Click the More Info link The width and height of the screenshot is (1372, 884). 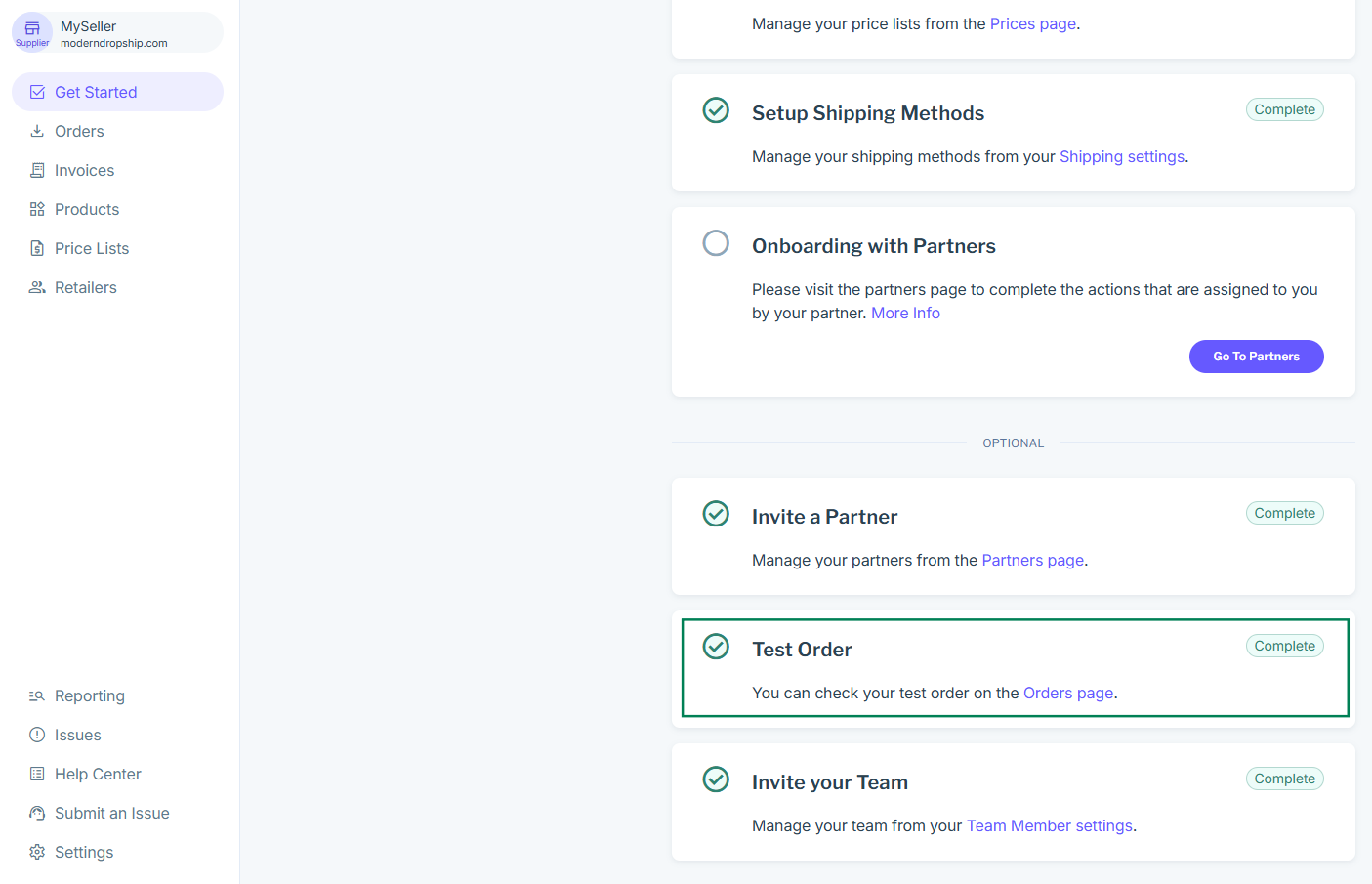click(905, 313)
